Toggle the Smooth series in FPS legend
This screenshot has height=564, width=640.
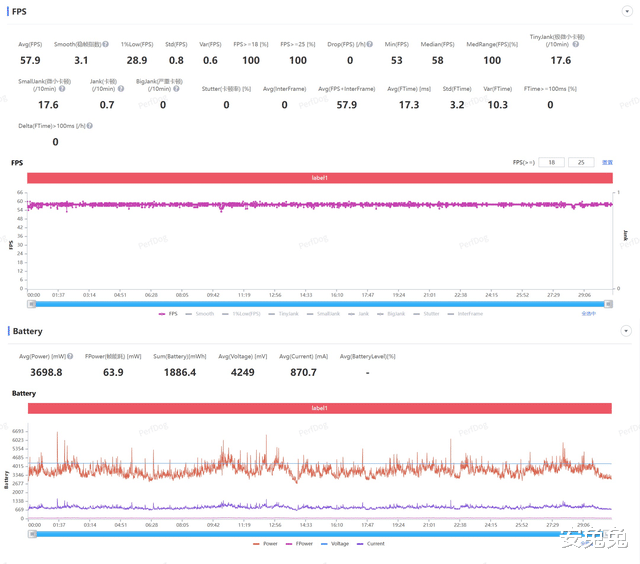click(x=200, y=314)
